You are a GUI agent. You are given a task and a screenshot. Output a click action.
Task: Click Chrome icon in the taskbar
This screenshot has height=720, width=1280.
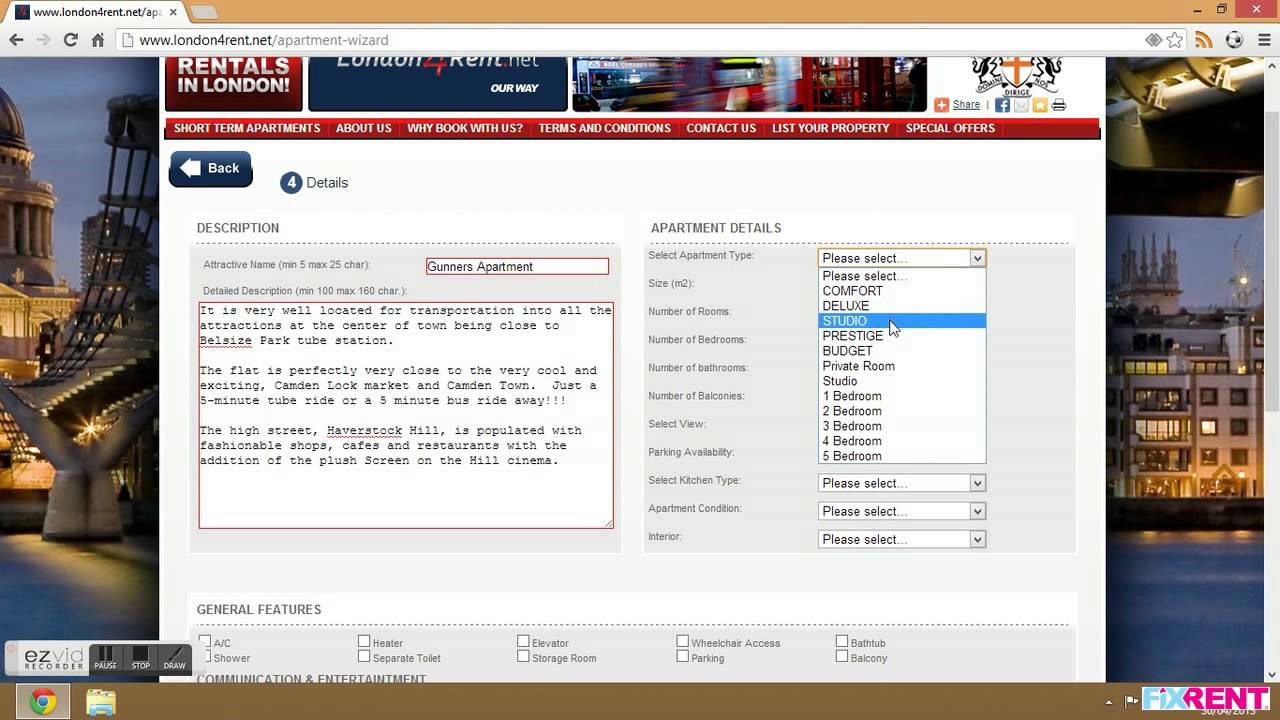point(42,702)
